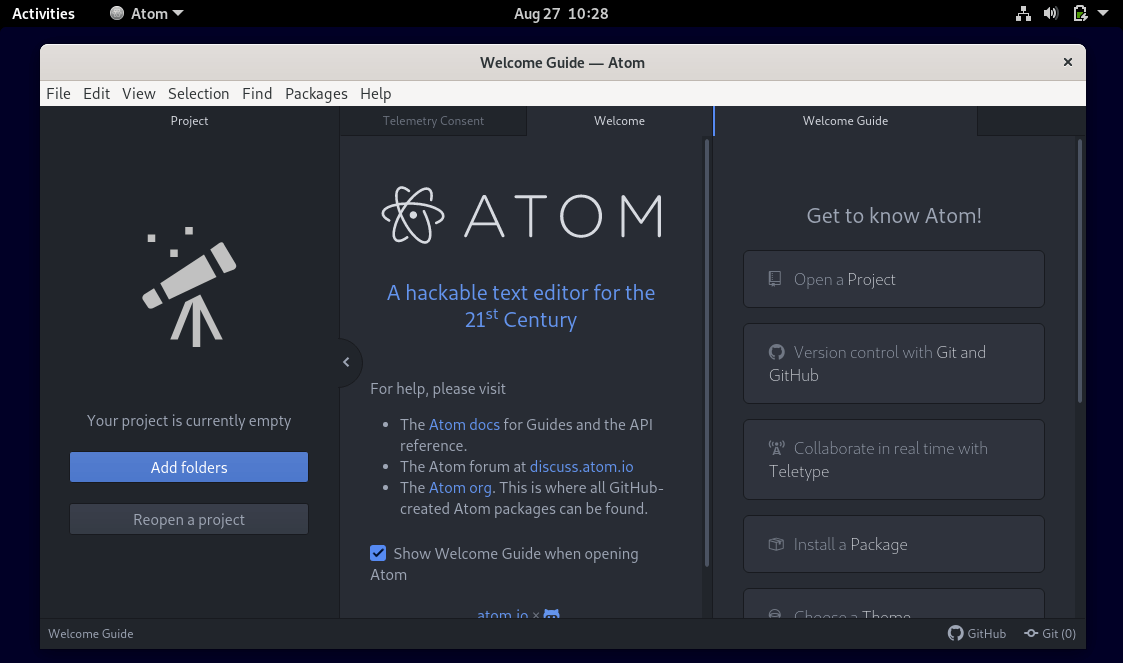
Task: Click the Atom logo in Welcome pane
Action: [x=521, y=215]
